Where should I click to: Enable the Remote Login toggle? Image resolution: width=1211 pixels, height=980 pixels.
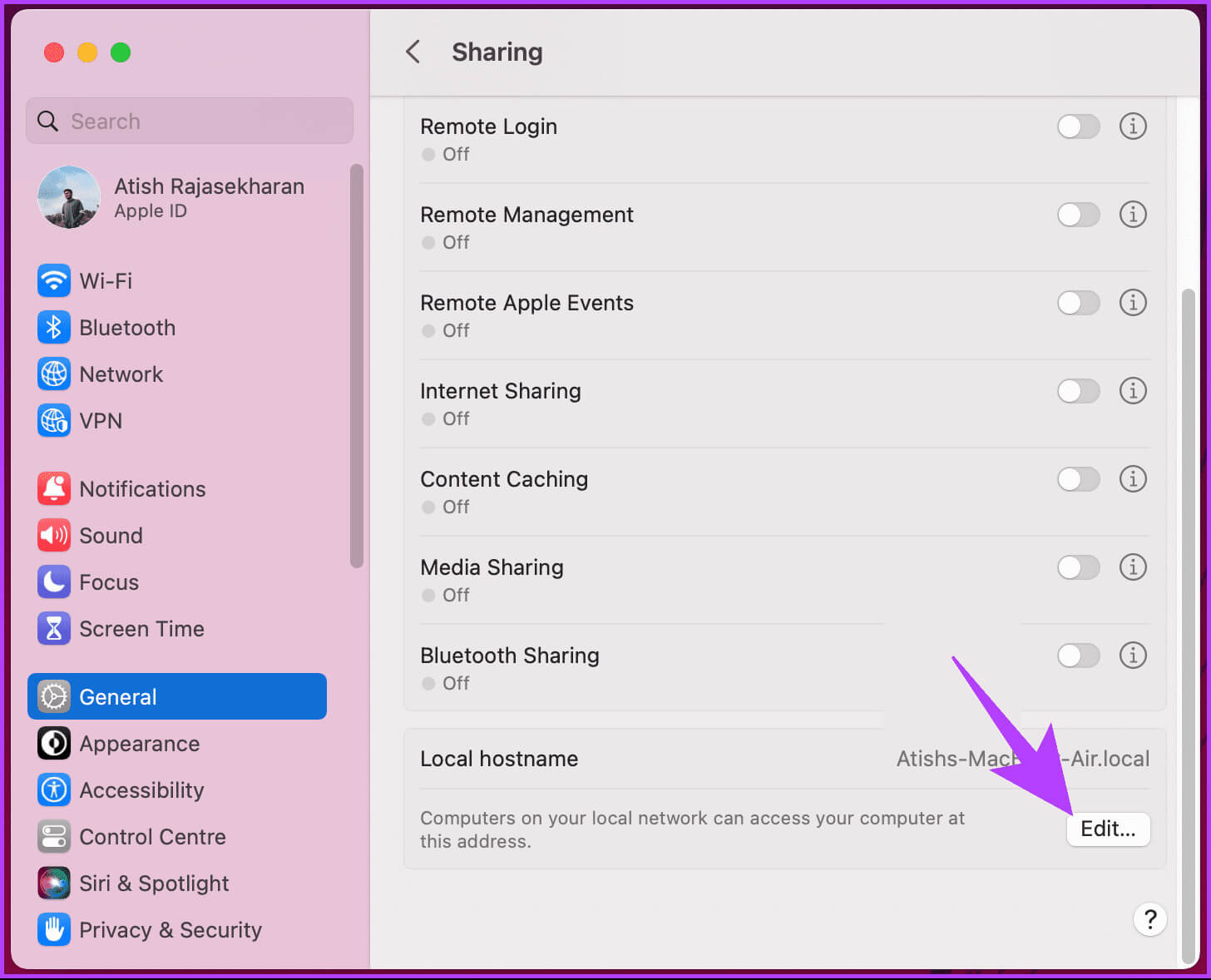tap(1078, 126)
